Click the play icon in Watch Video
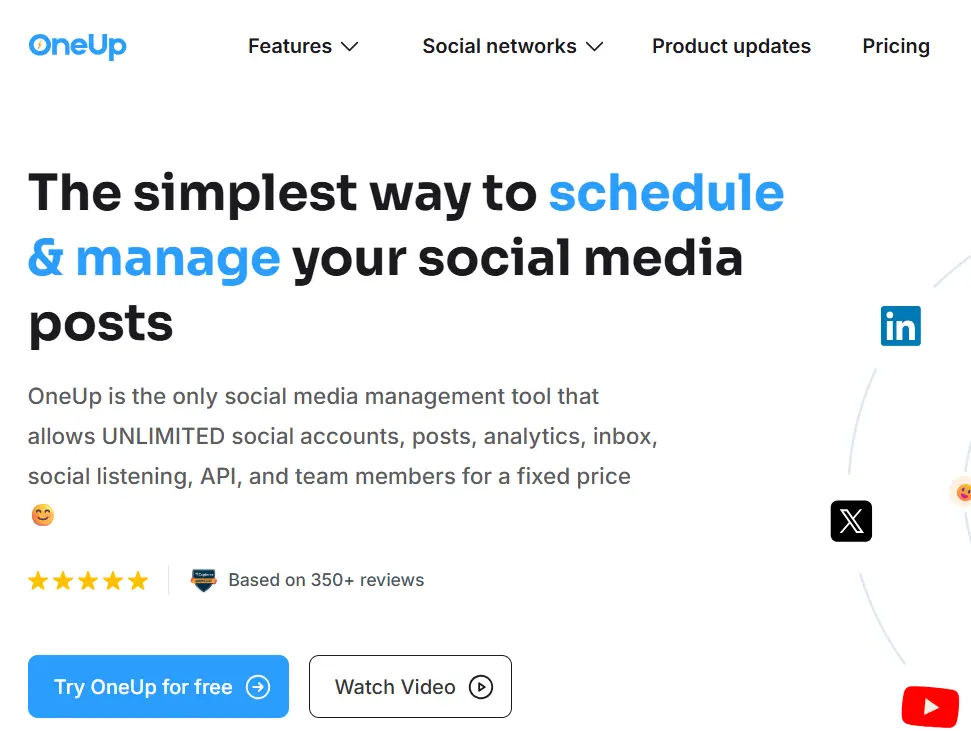 tap(481, 687)
